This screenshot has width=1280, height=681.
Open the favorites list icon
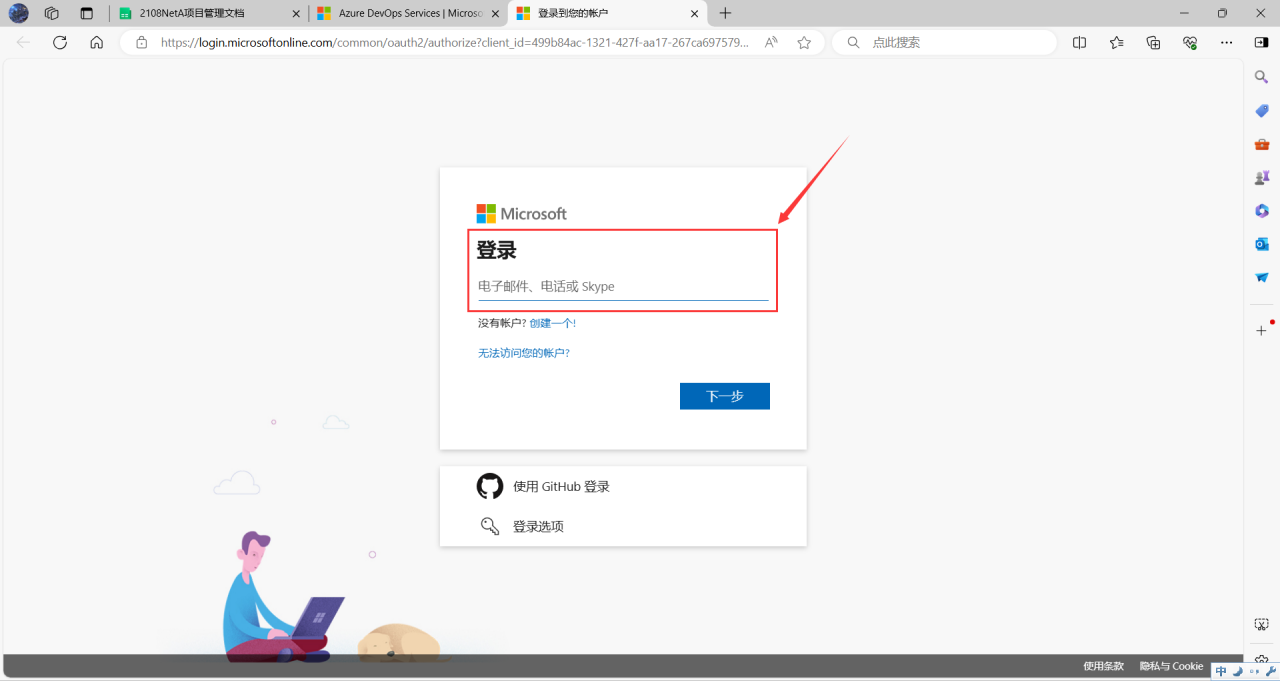tap(1116, 42)
